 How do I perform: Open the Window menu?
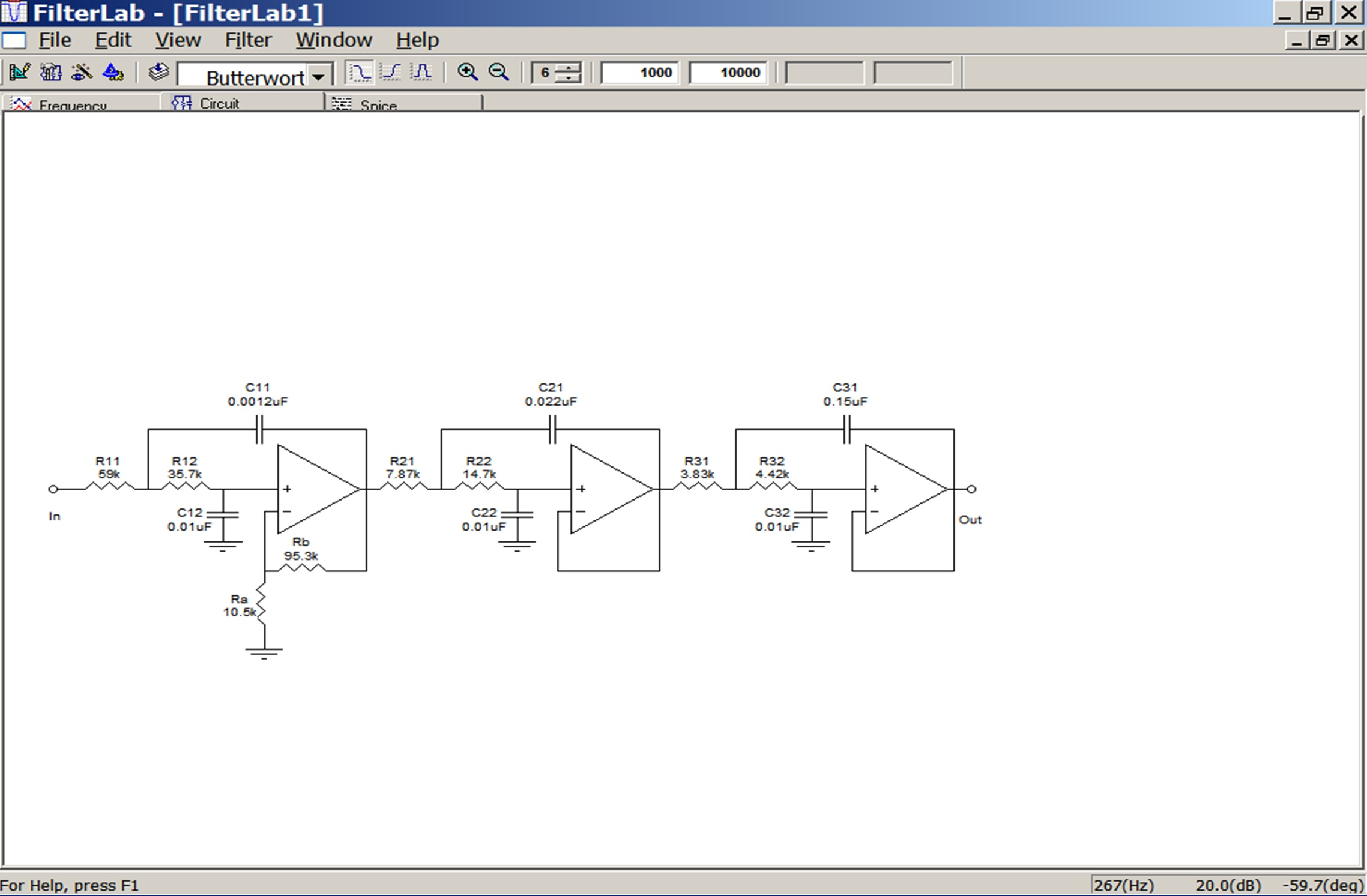[x=334, y=40]
